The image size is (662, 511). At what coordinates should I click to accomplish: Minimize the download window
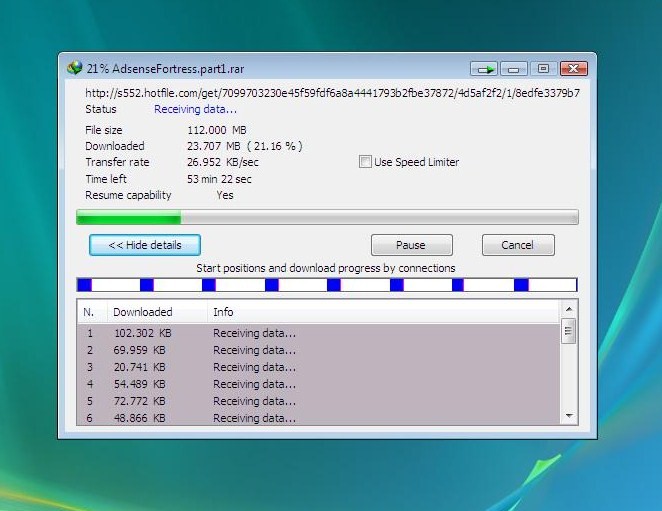pos(514,68)
